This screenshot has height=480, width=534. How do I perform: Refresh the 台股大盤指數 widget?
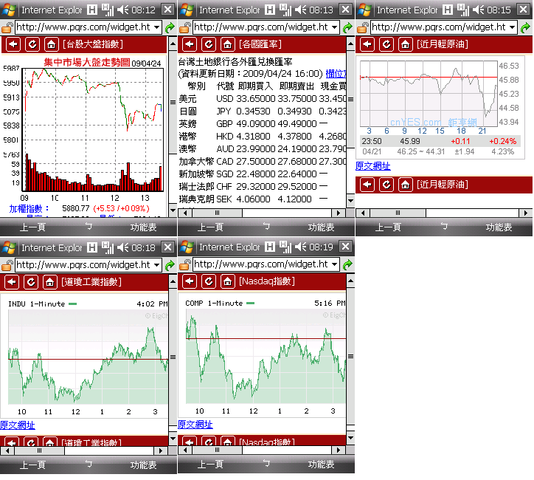[x=32, y=44]
